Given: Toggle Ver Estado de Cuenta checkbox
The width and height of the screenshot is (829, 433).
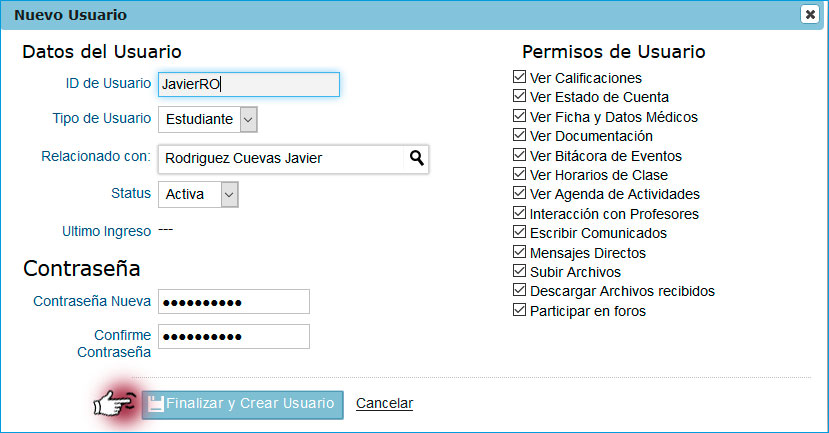Looking at the screenshot, I should [x=519, y=97].
